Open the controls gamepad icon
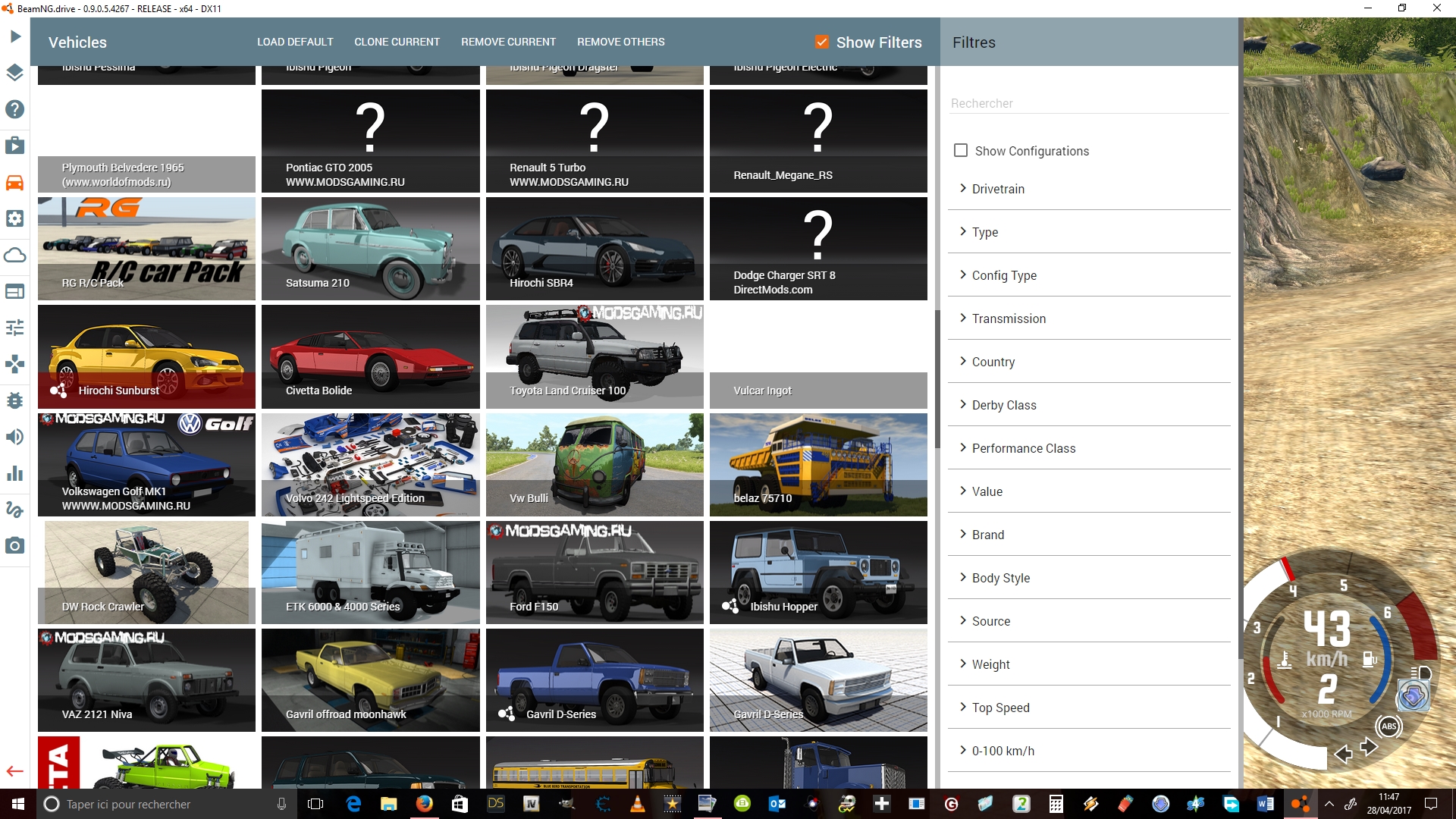Viewport: 1456px width, 819px height. (15, 364)
